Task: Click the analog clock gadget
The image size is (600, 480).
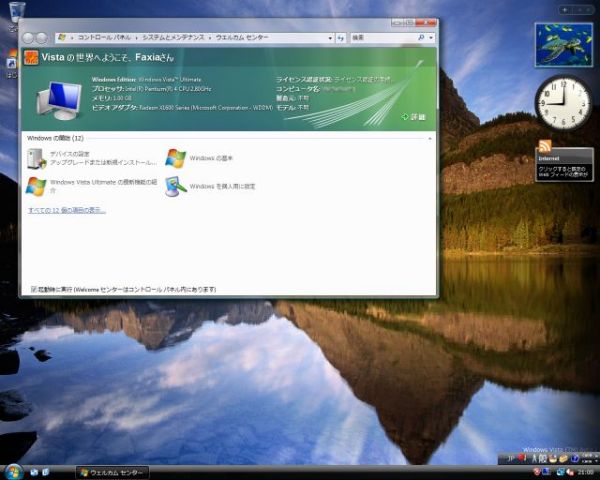Action: pyautogui.click(x=562, y=103)
